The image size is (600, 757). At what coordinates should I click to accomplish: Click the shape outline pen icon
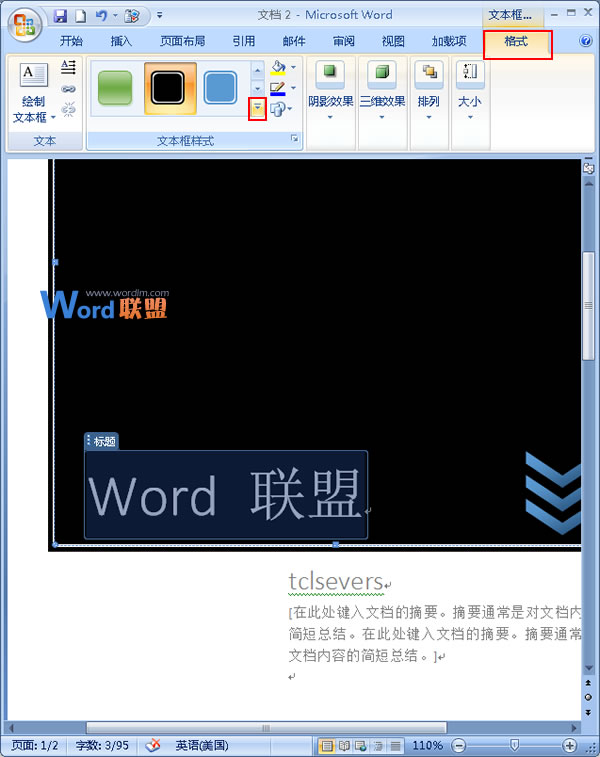pyautogui.click(x=278, y=89)
